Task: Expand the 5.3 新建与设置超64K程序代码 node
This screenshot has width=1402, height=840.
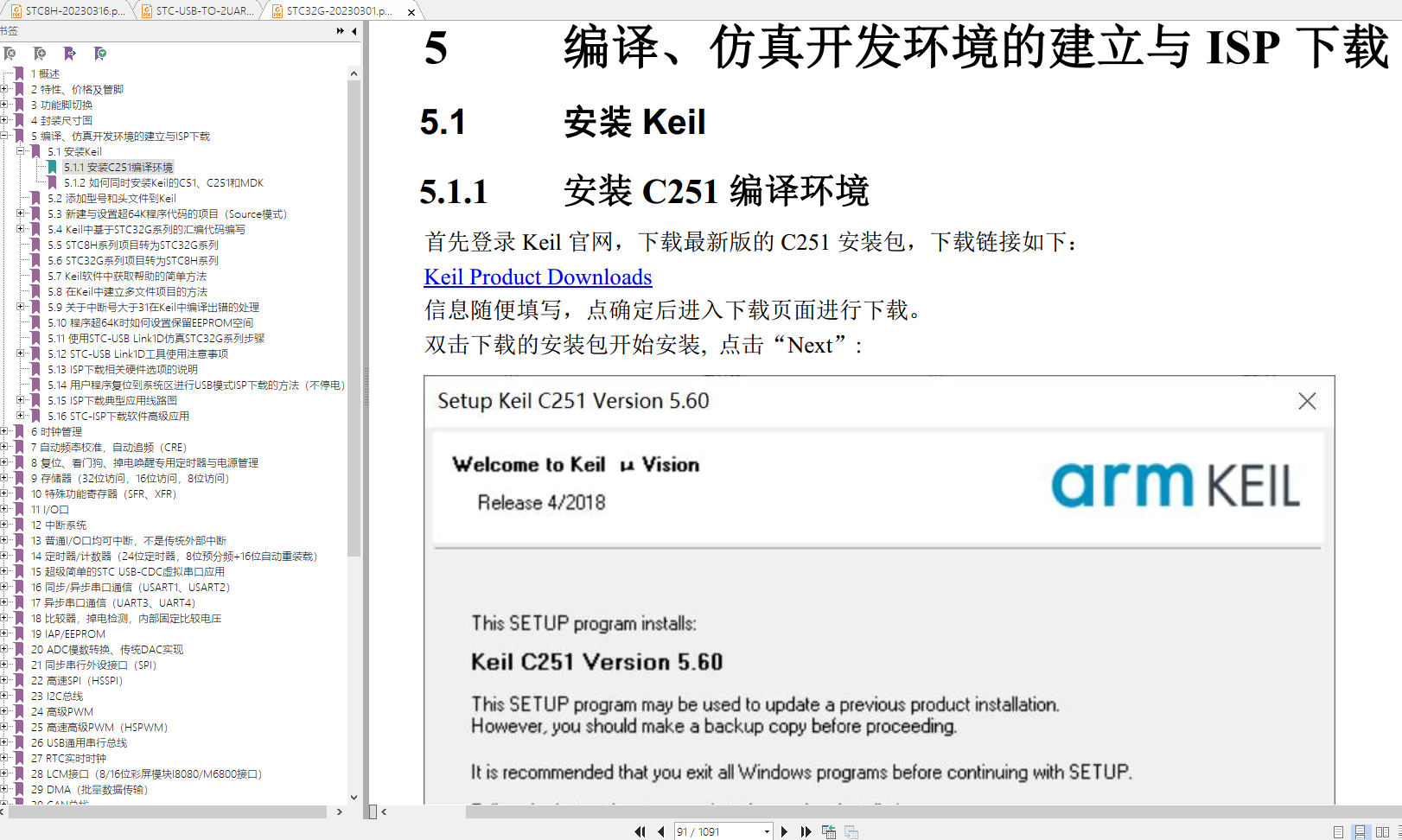Action: (21, 213)
